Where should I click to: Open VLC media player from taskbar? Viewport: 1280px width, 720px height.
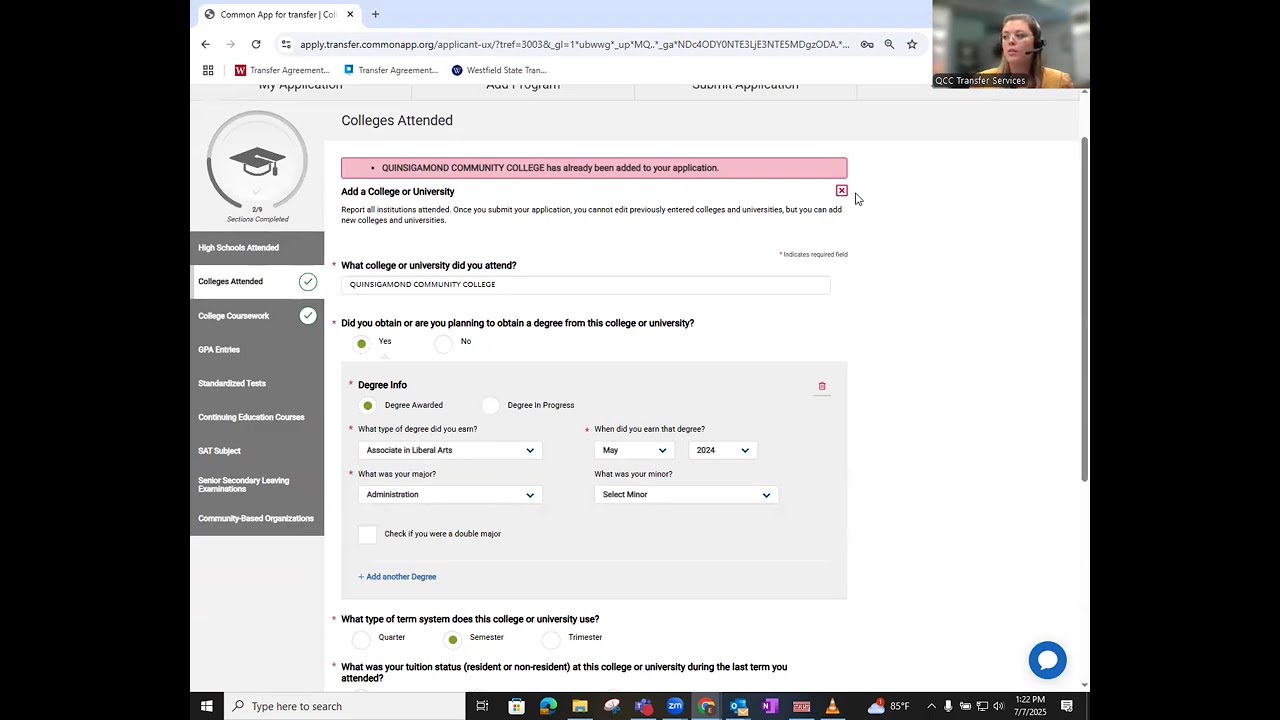[832, 706]
